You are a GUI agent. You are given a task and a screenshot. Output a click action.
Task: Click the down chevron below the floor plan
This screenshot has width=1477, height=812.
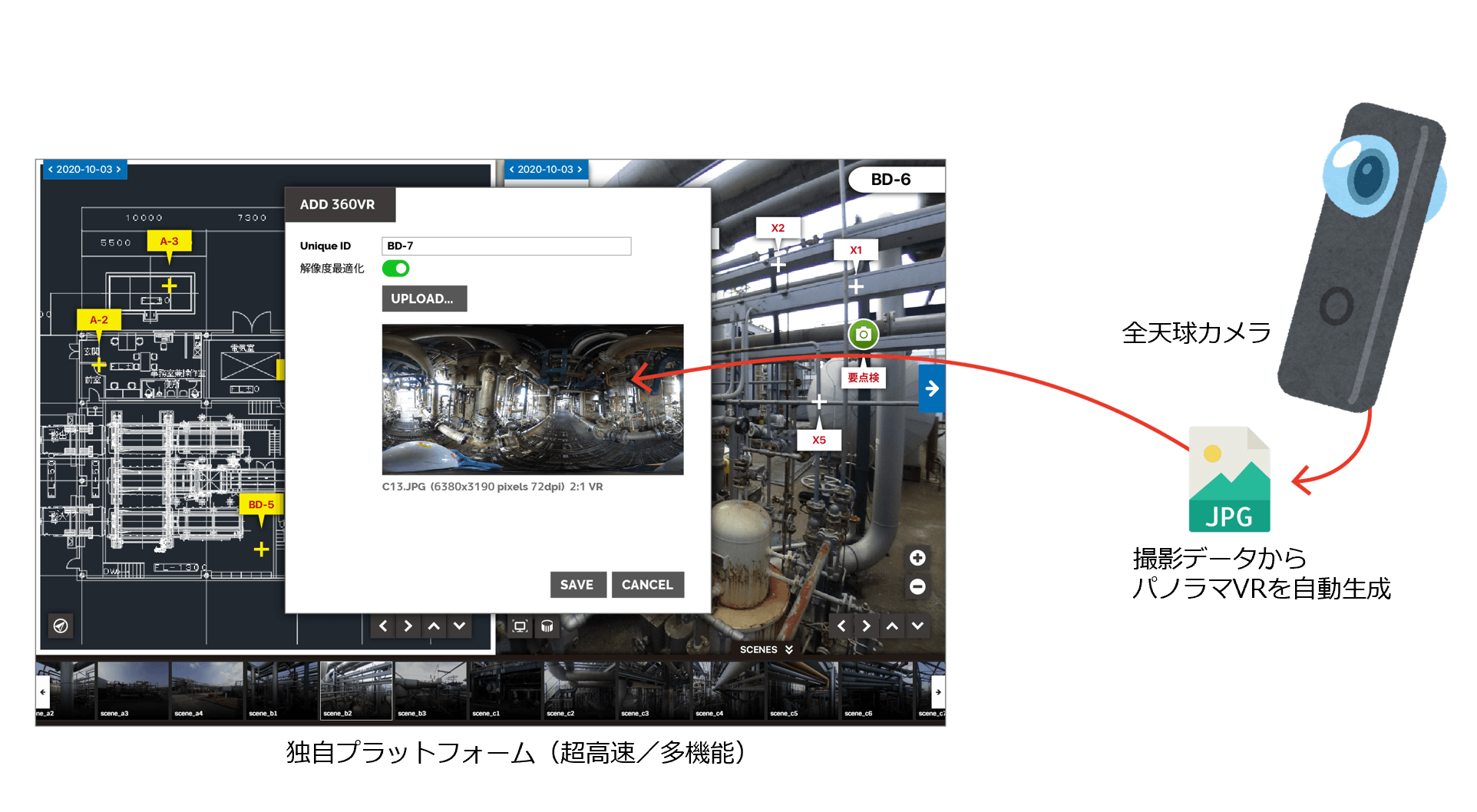click(x=459, y=626)
